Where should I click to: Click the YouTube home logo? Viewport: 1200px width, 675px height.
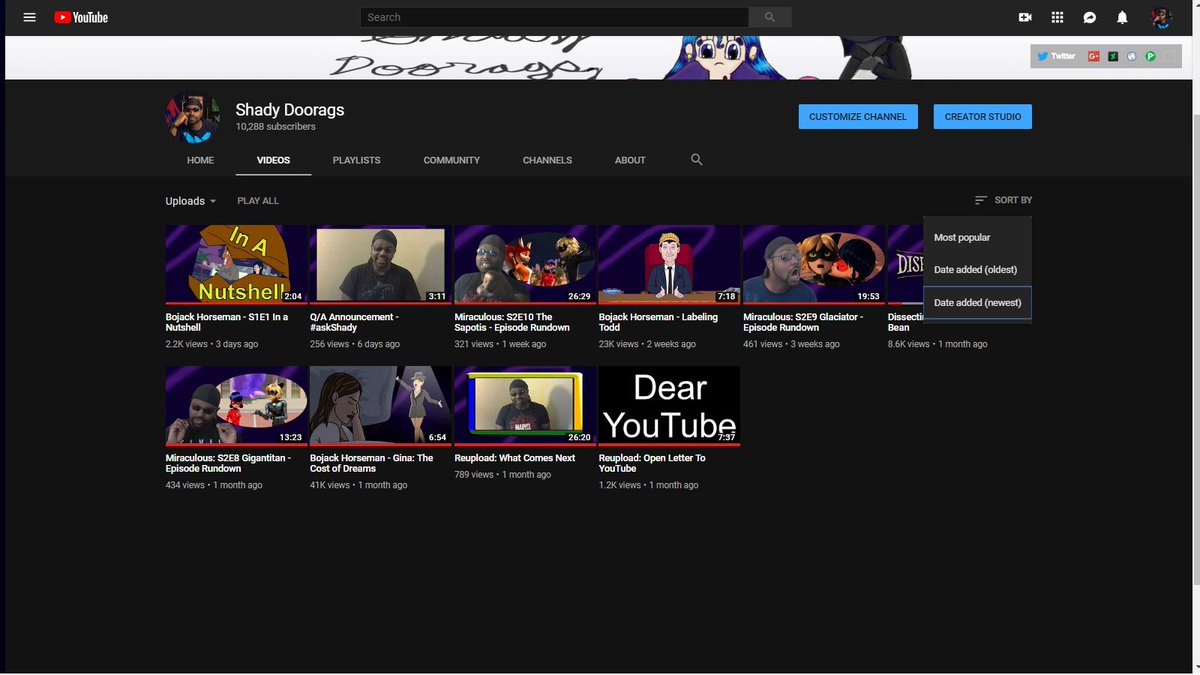point(81,17)
